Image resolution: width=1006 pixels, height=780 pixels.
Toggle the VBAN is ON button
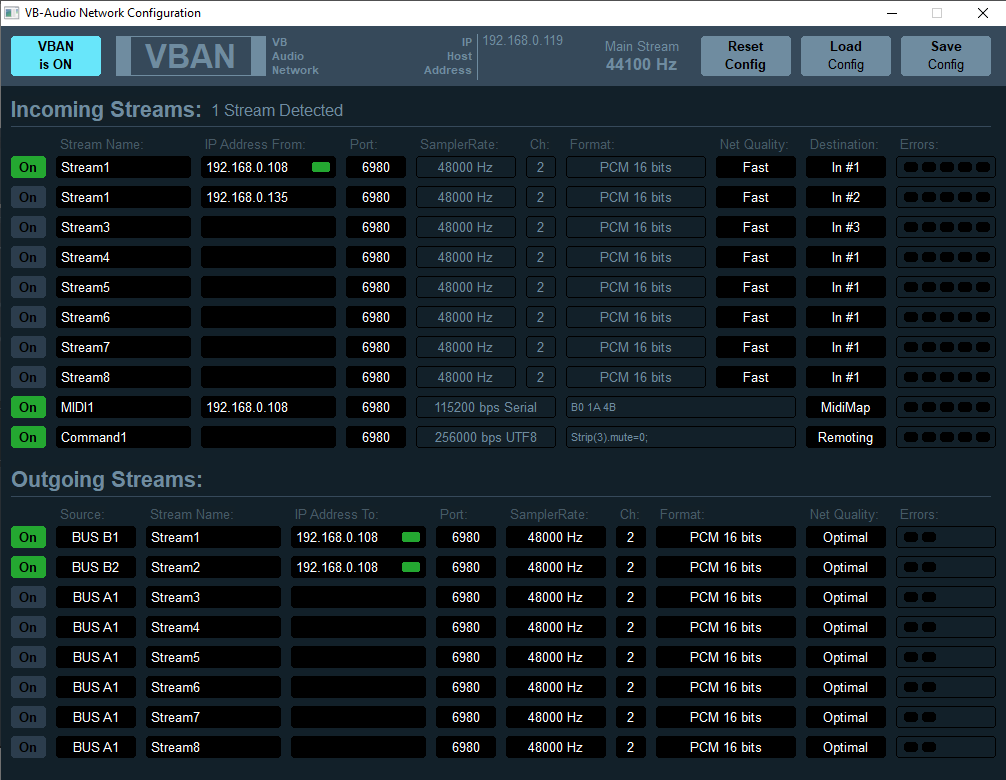coord(56,56)
